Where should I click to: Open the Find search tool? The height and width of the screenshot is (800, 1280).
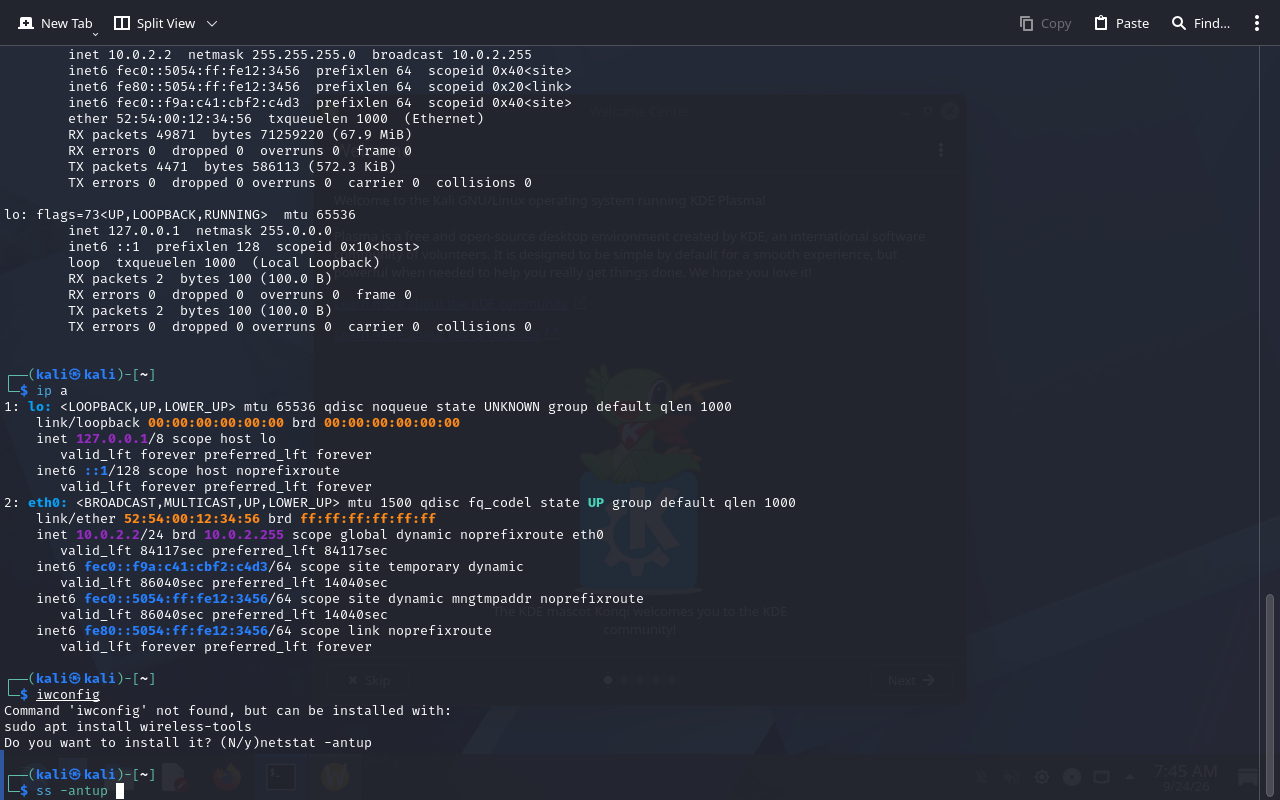pyautogui.click(x=1200, y=23)
